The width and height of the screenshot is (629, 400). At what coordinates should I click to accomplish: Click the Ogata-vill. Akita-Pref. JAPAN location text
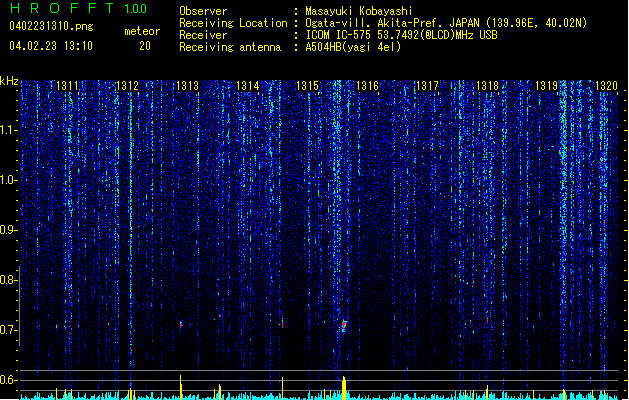(x=446, y=23)
